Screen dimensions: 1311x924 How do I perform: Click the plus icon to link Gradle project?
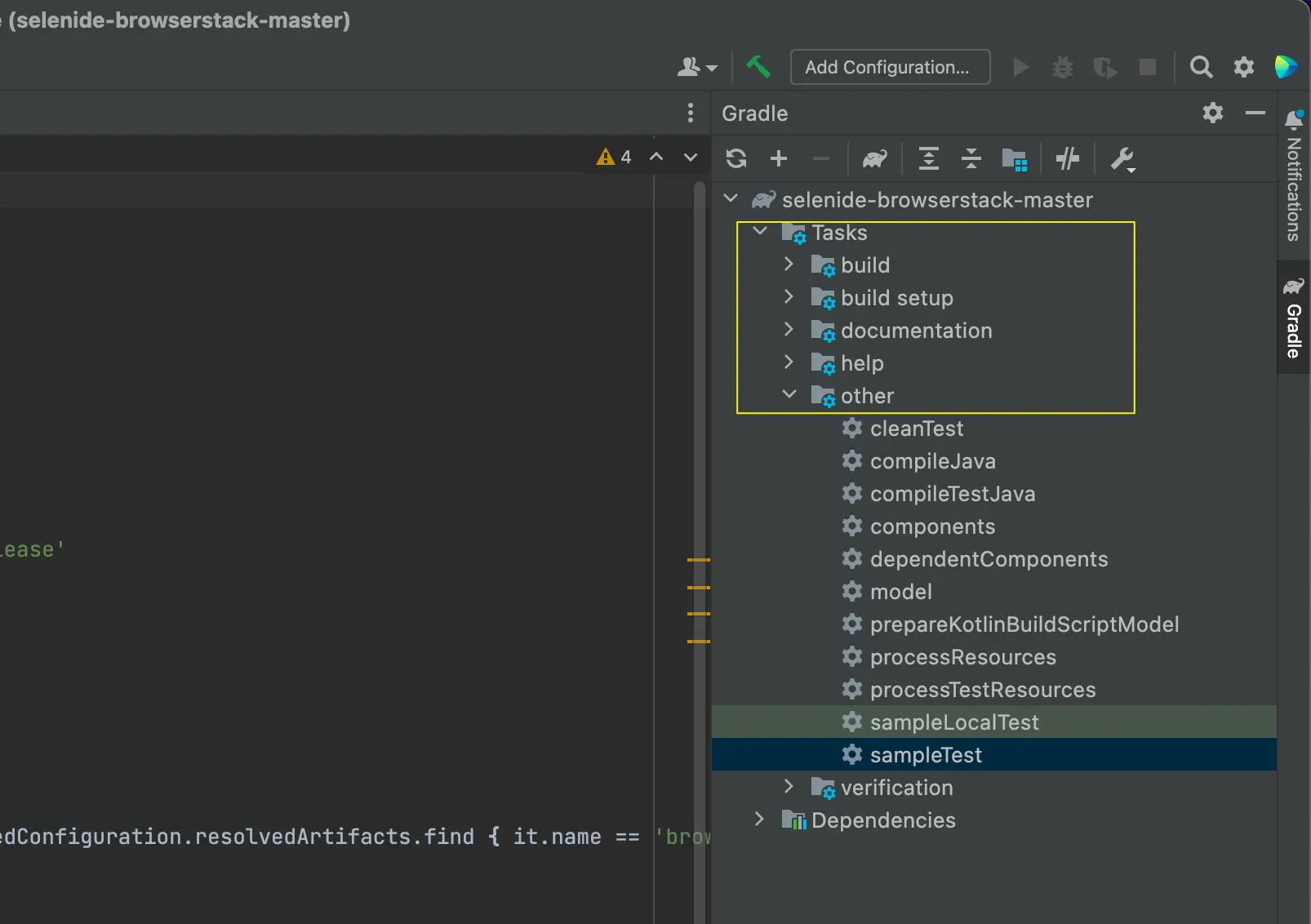(779, 158)
